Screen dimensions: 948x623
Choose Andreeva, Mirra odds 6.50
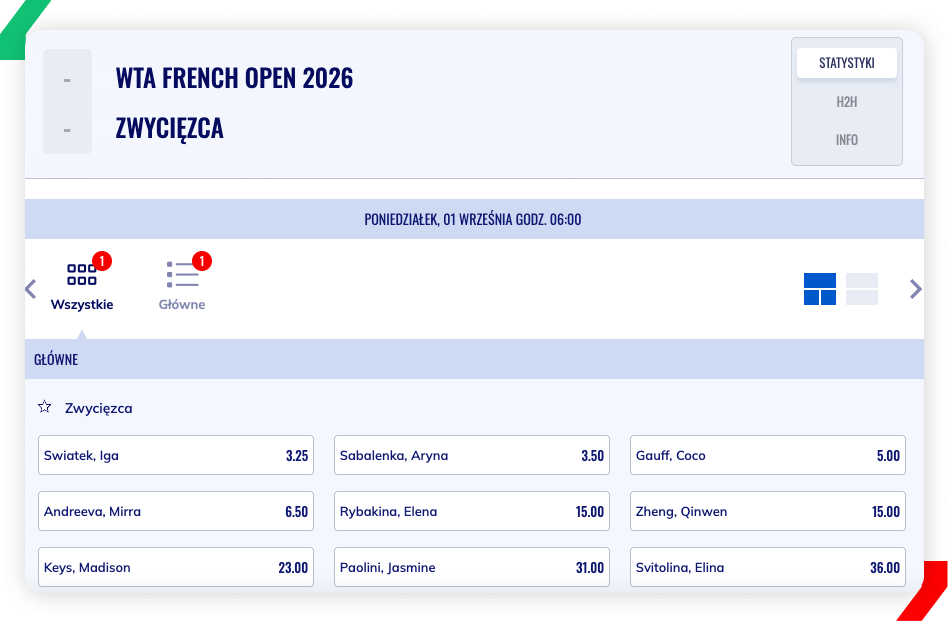pos(176,511)
